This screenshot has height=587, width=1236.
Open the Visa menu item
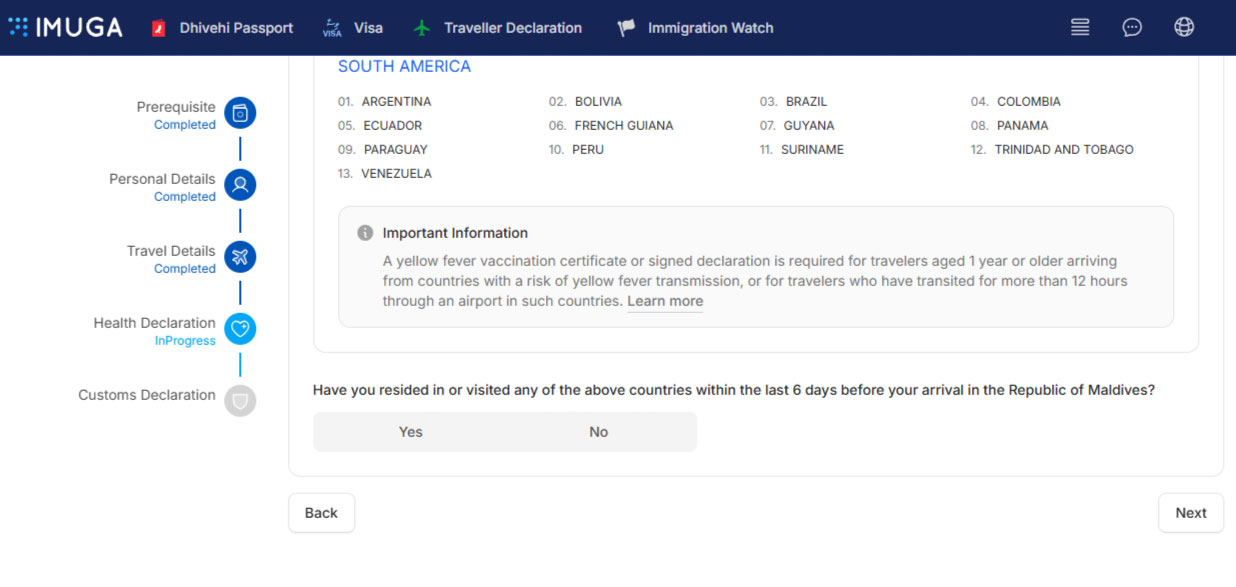(352, 28)
